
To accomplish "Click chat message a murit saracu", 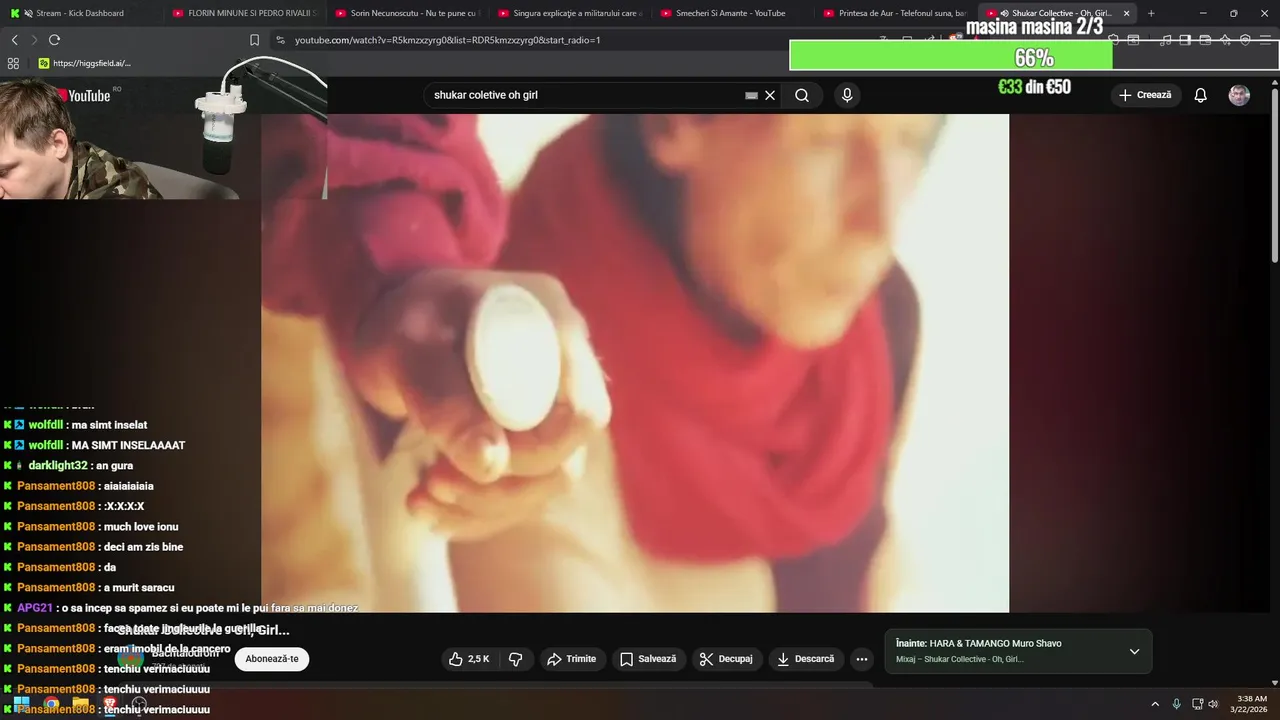I will 139,588.
